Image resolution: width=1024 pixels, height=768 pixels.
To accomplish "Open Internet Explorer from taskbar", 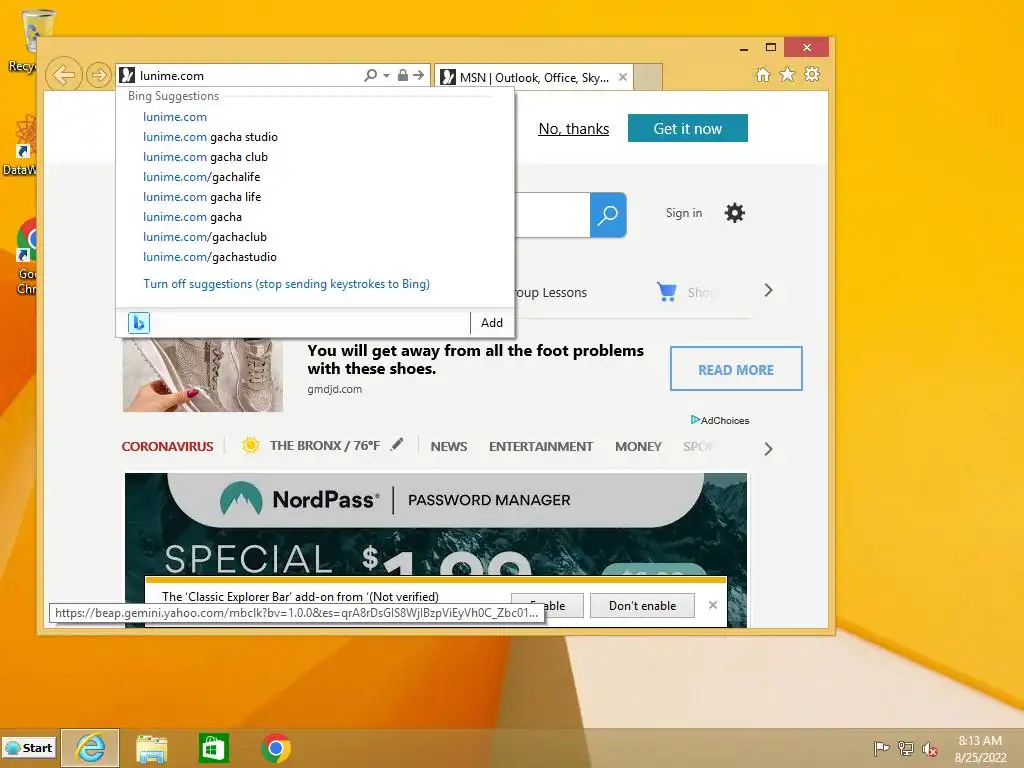I will click(90, 748).
